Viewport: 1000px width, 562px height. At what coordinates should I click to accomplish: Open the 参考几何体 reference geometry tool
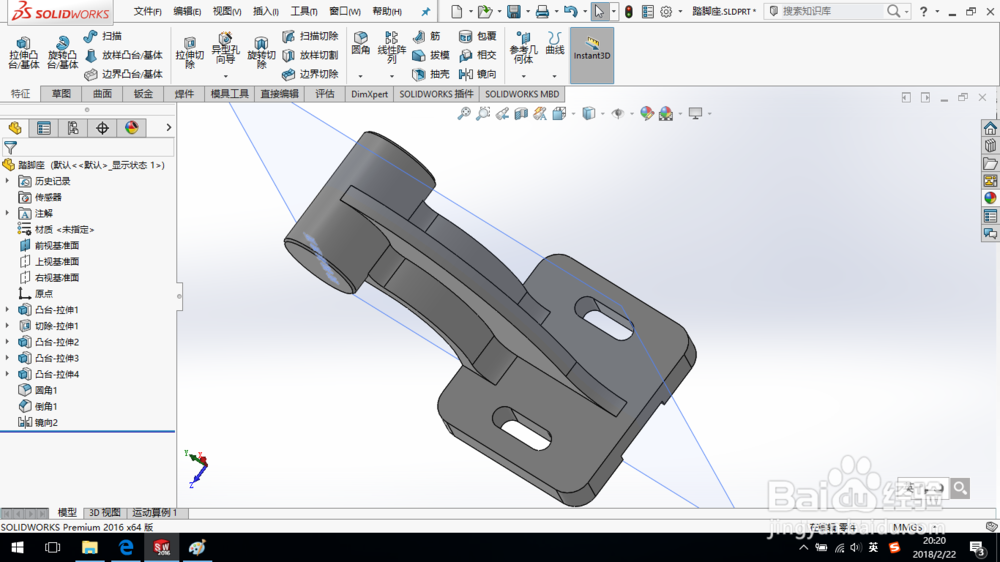tap(523, 47)
